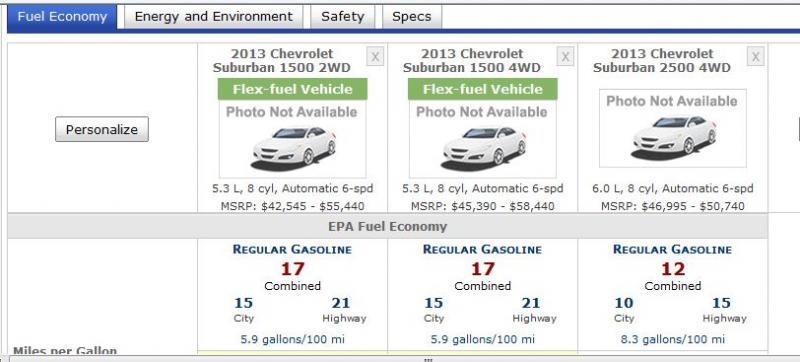Remove the Suburban 1500 4WD column with its X
The width and height of the screenshot is (800, 362).
pyautogui.click(x=565, y=57)
